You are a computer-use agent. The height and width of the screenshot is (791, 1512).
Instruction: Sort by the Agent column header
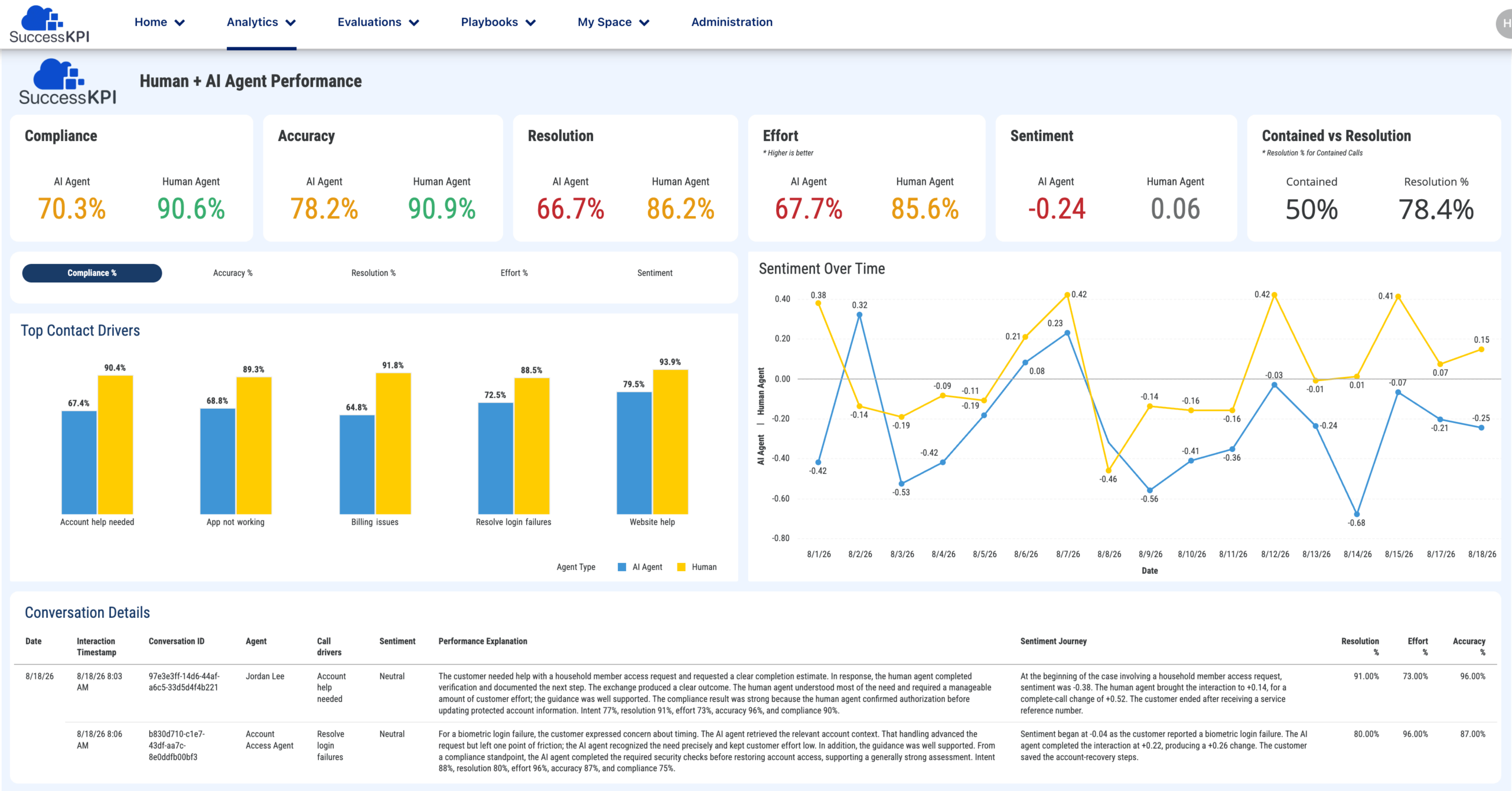(256, 642)
